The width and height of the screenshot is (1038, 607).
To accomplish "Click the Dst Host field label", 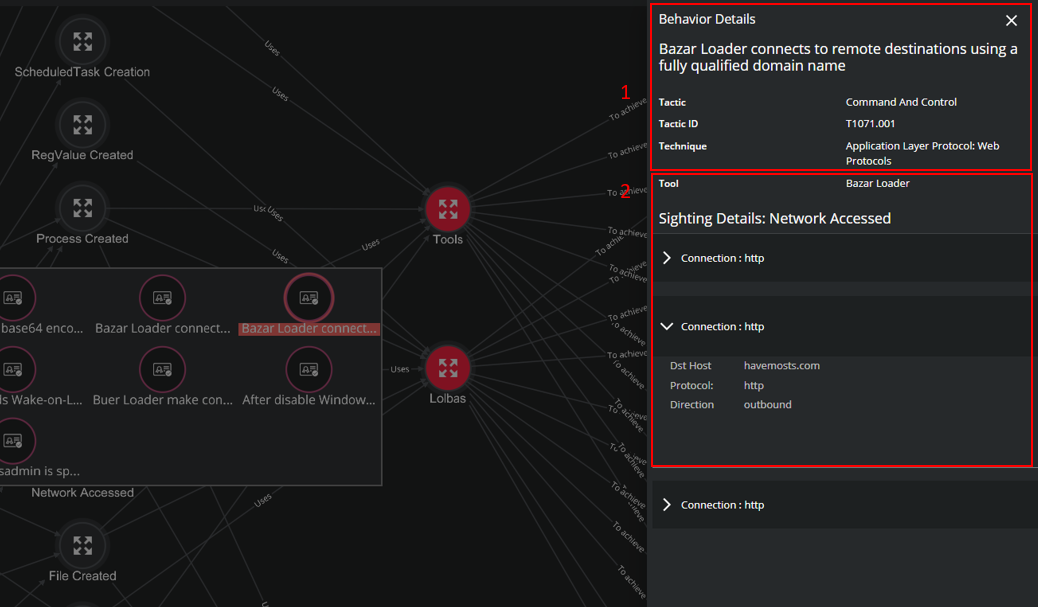I will pos(690,365).
